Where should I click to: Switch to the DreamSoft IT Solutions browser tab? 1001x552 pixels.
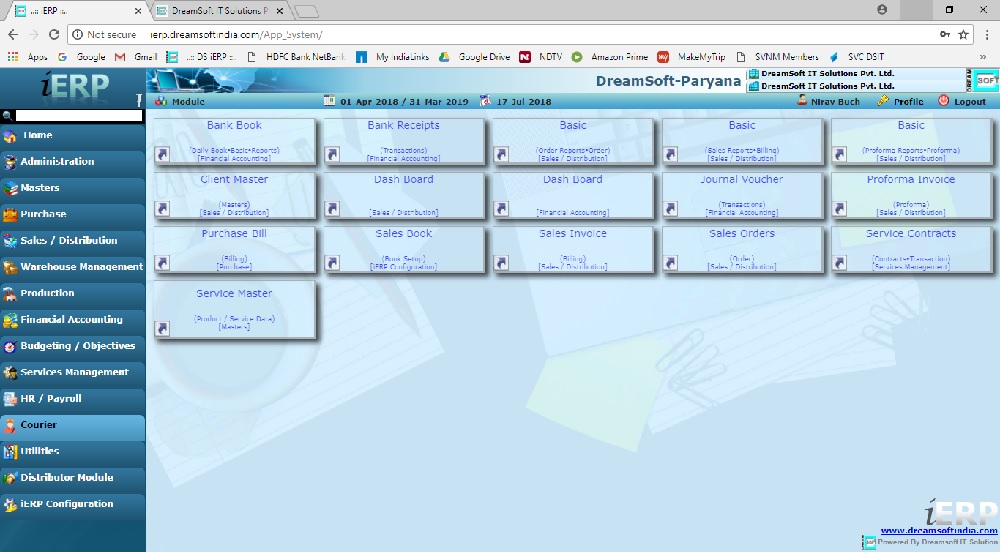(218, 10)
